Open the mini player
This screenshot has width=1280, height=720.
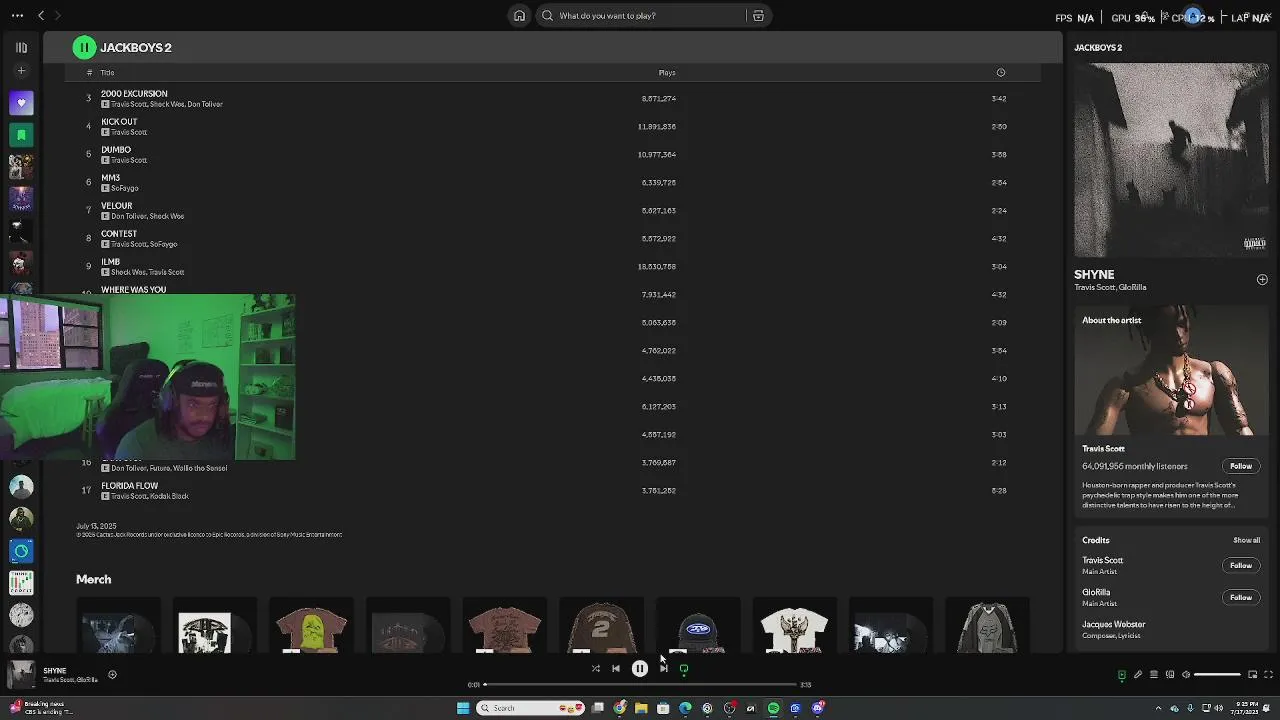coord(1252,675)
